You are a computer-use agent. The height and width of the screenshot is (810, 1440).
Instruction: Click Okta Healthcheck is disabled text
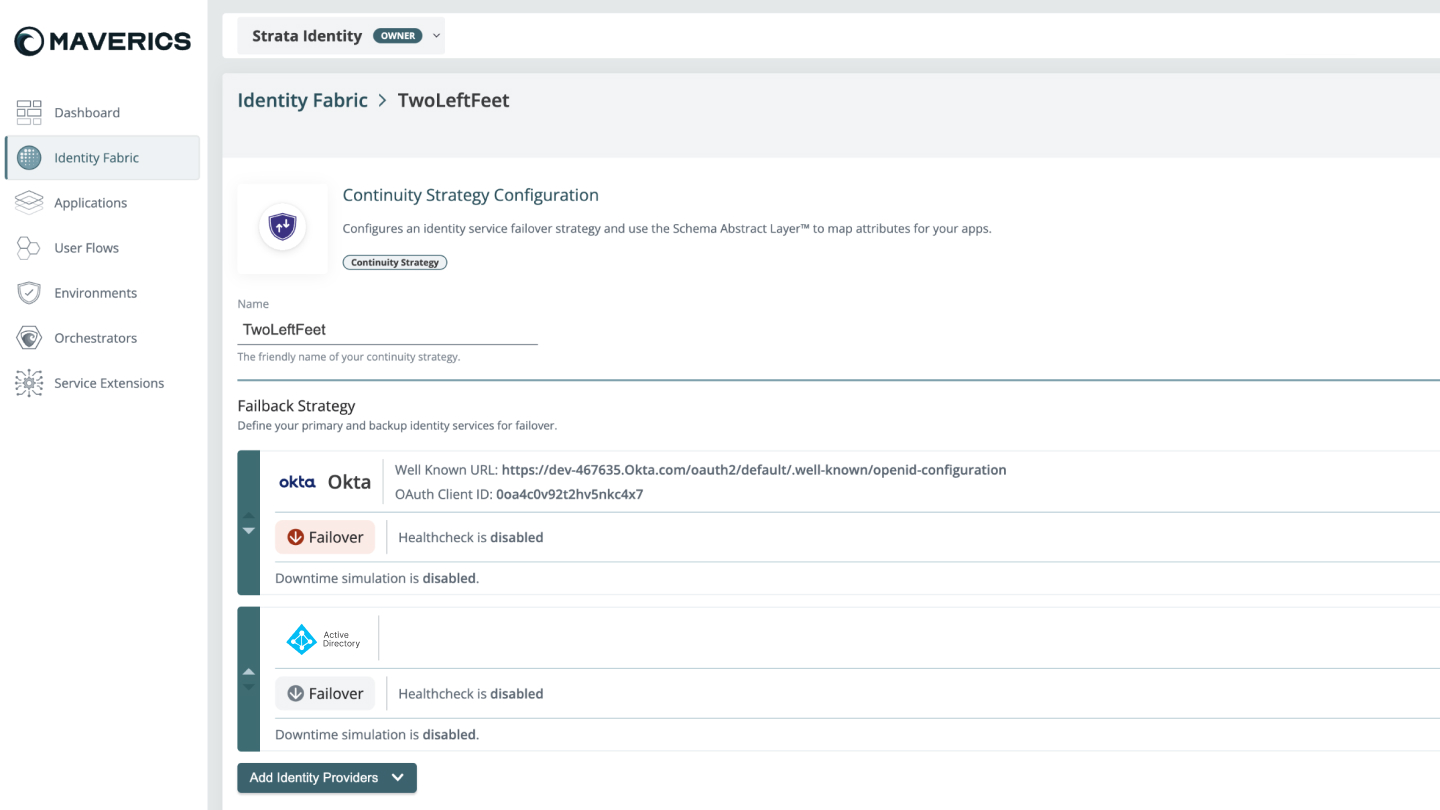(x=471, y=537)
